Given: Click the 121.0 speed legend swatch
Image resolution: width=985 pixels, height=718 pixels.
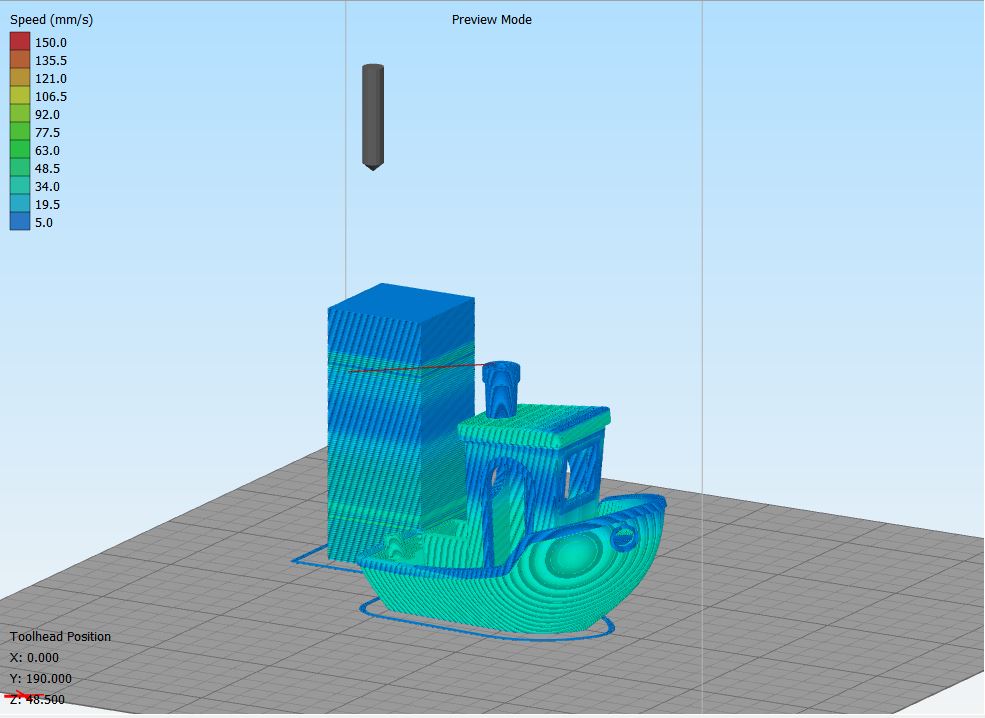Looking at the screenshot, I should point(19,78).
